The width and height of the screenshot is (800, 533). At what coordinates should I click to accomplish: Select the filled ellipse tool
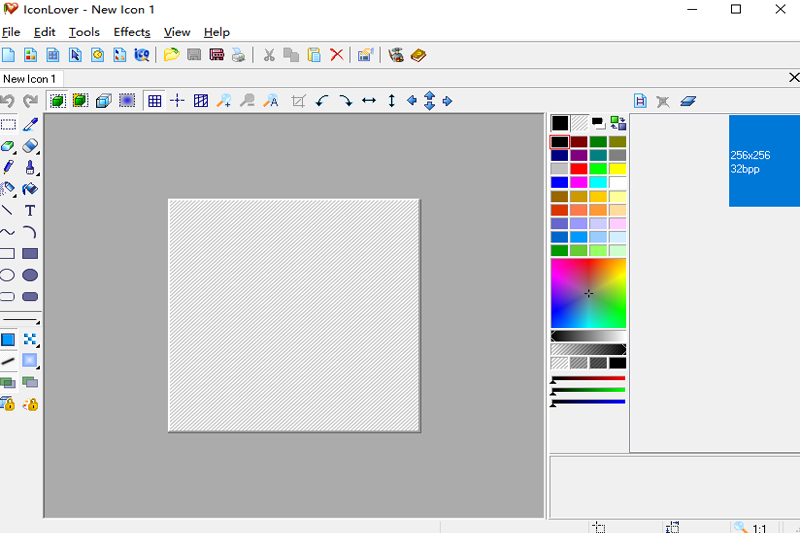tap(30, 275)
